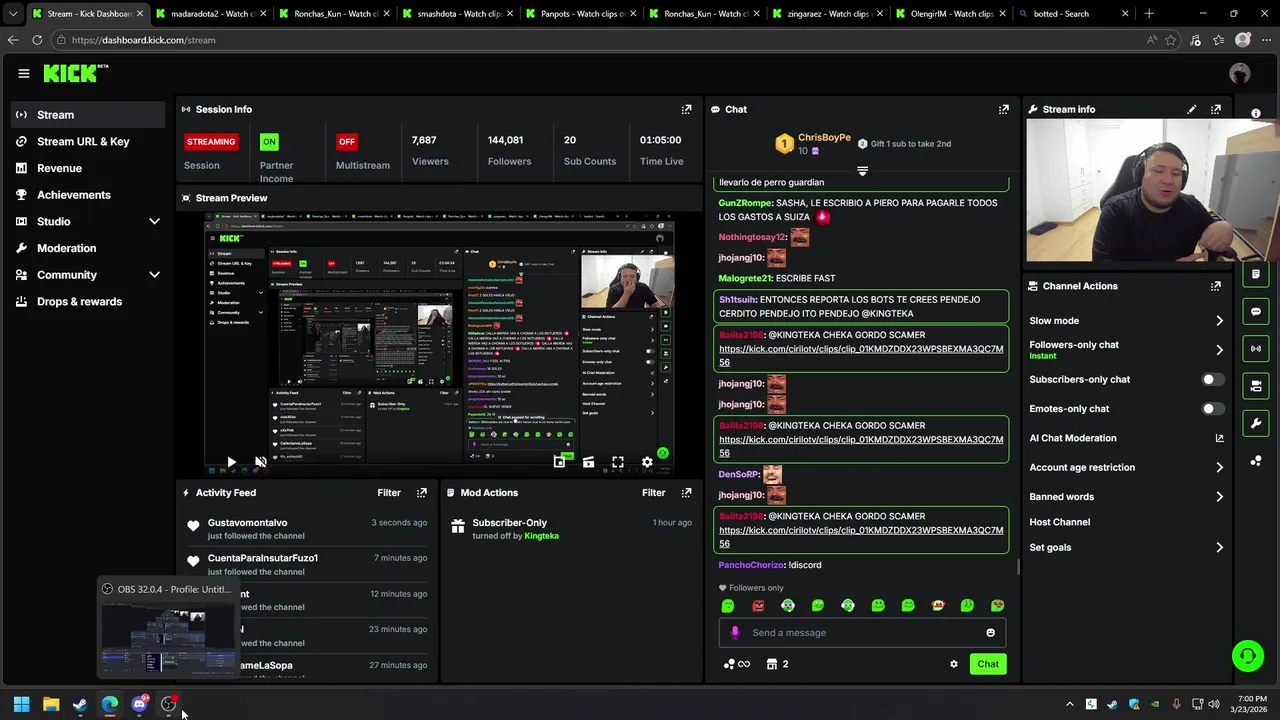The height and width of the screenshot is (720, 1280).
Task: Toggle Emotes-only chat switch
Action: pos(1211,409)
